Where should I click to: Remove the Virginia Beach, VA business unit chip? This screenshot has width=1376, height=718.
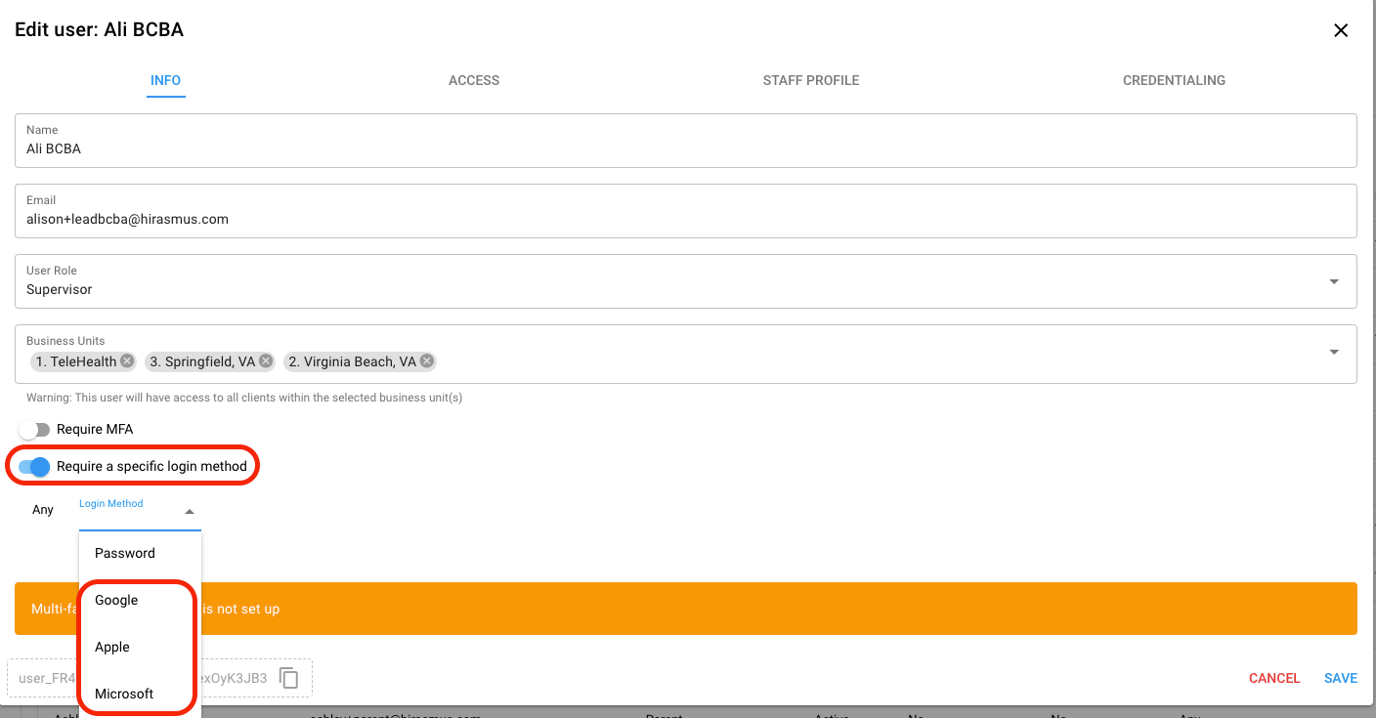425,361
